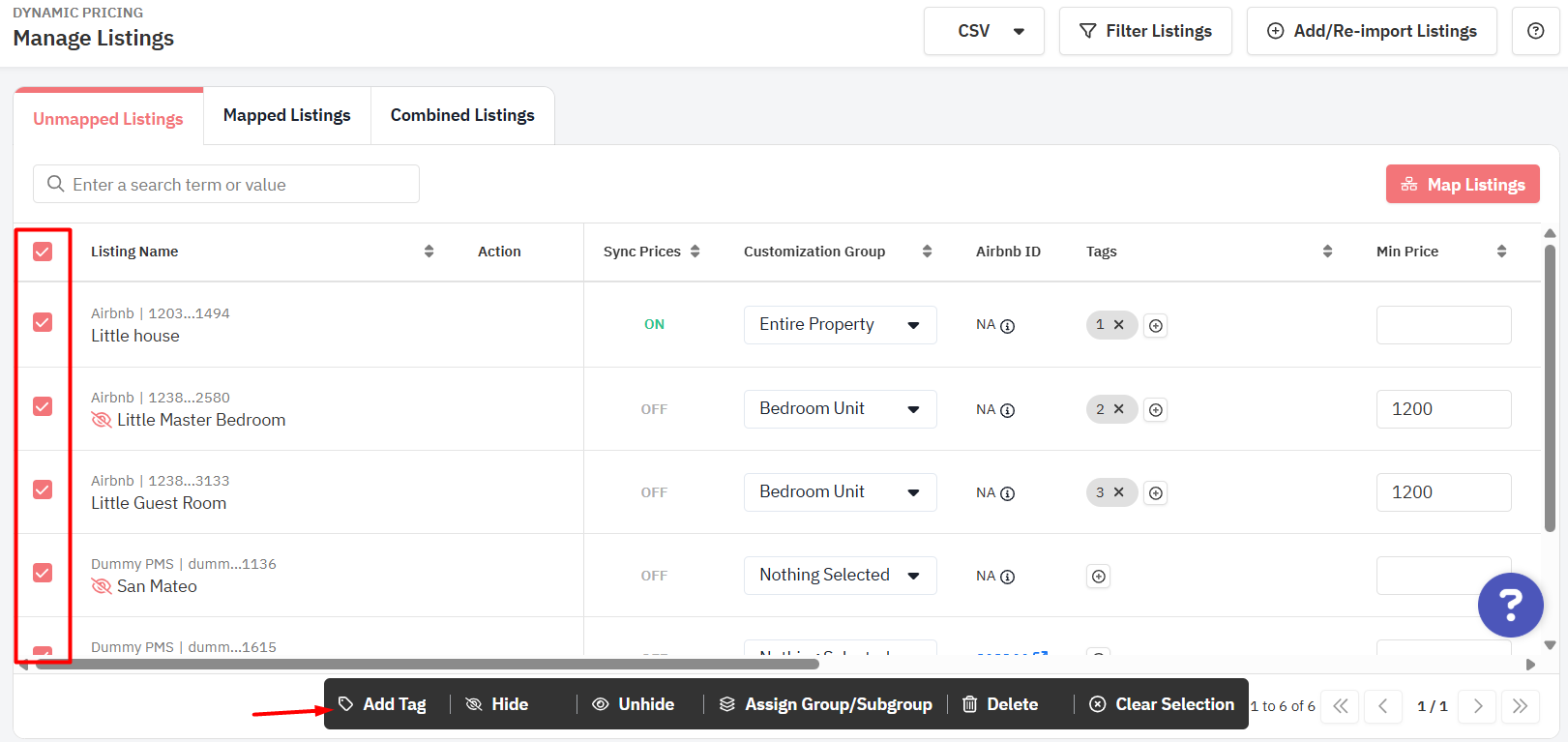Expand Entire Property customization group dropdown
Viewport: 1568px width, 742px height.
[x=840, y=325]
